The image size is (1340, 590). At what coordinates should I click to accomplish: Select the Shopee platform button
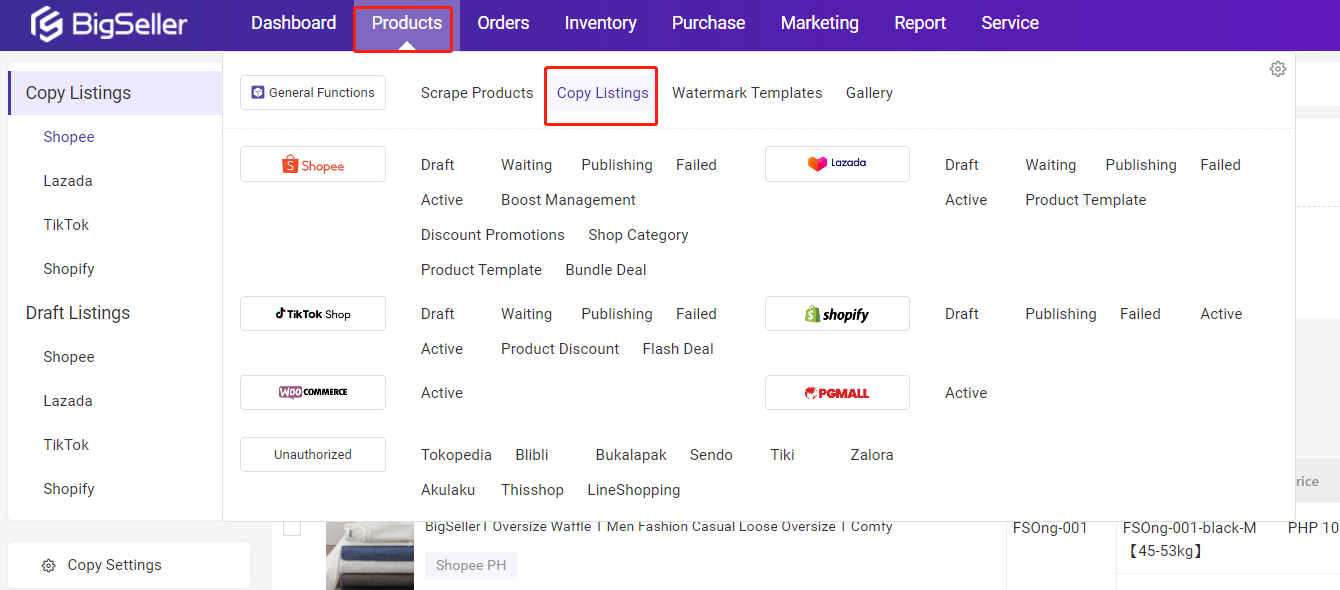click(312, 164)
